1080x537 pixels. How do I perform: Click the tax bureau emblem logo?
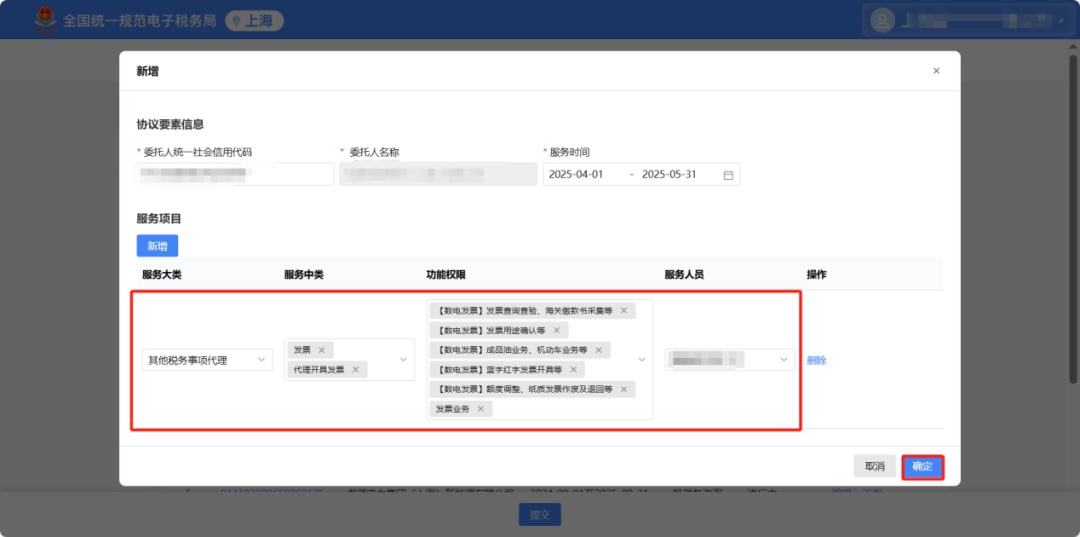point(45,20)
